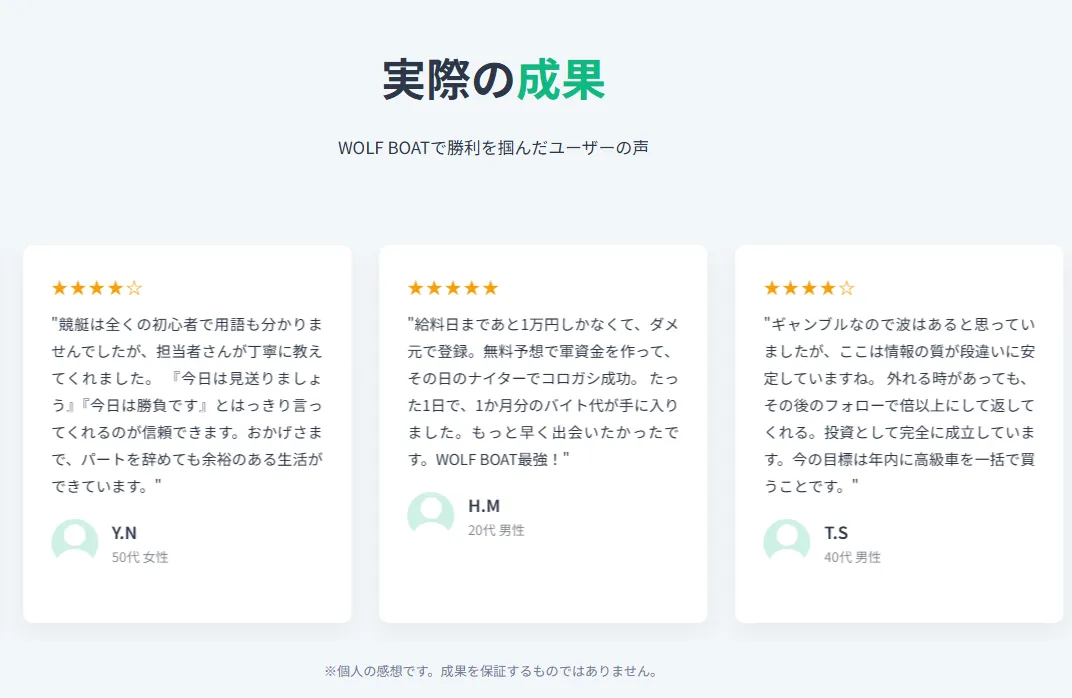1072x698 pixels.
Task: Click the WOLF BOAT subtitle text
Action: pos(493,148)
